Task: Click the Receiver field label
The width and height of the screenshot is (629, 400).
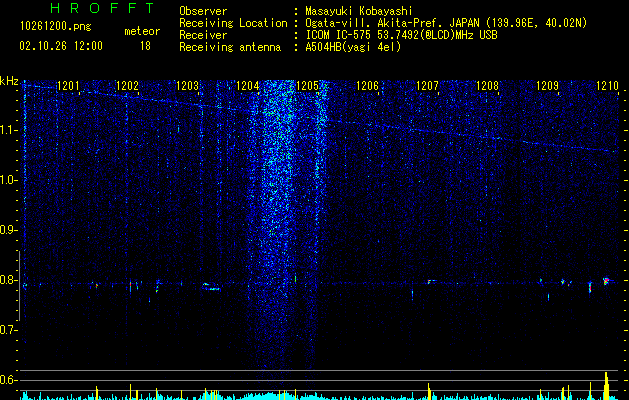Action: (203, 35)
